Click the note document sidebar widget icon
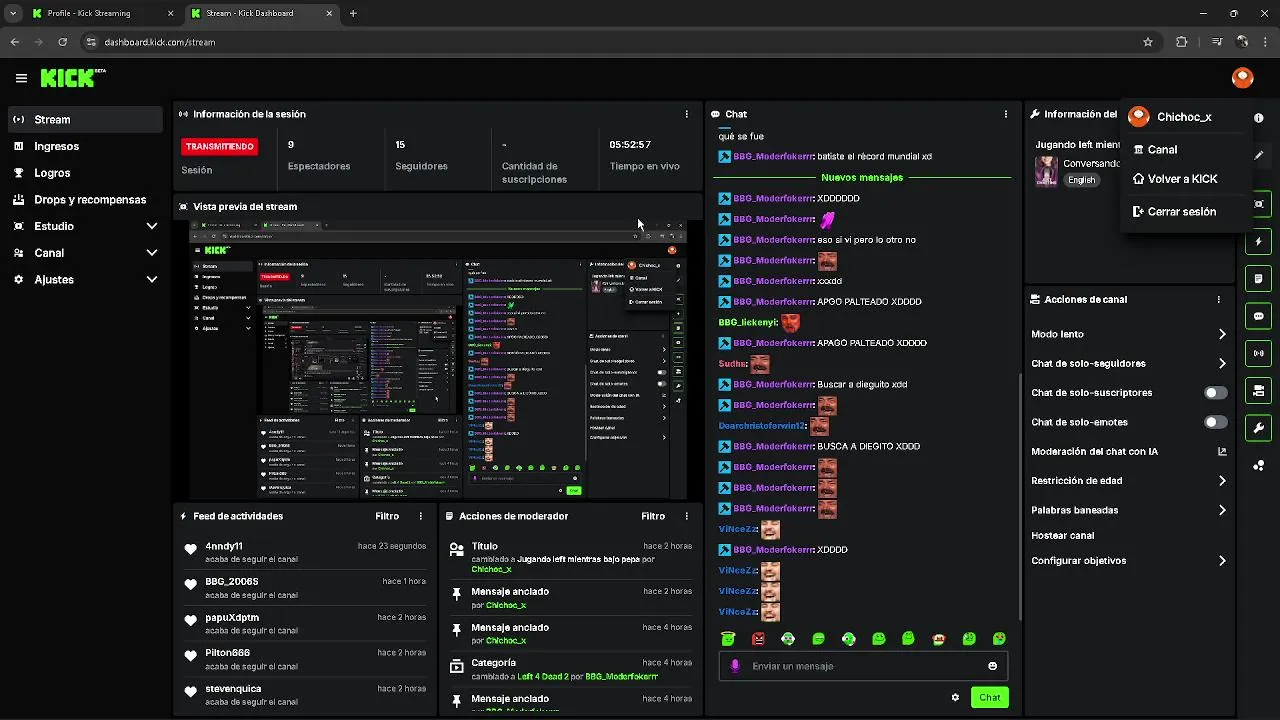Image resolution: width=1280 pixels, height=720 pixels. [1258, 279]
